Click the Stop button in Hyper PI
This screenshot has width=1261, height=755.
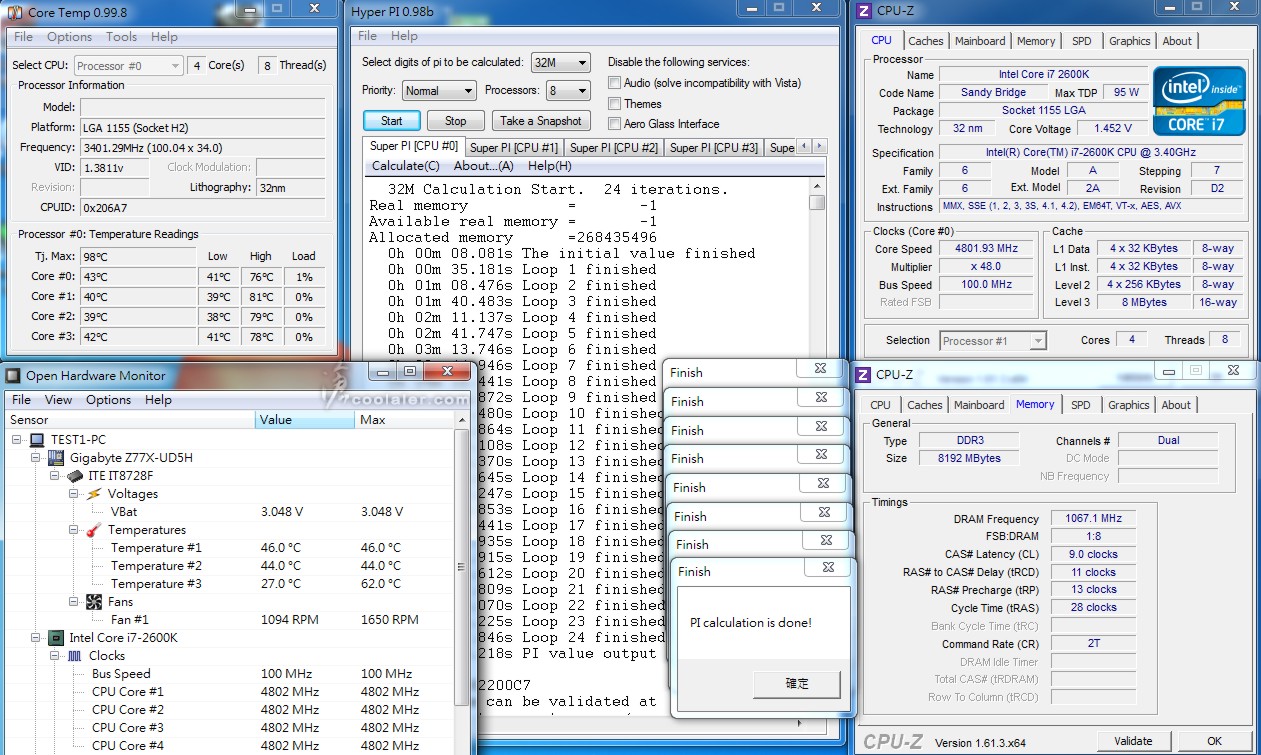pyautogui.click(x=456, y=121)
